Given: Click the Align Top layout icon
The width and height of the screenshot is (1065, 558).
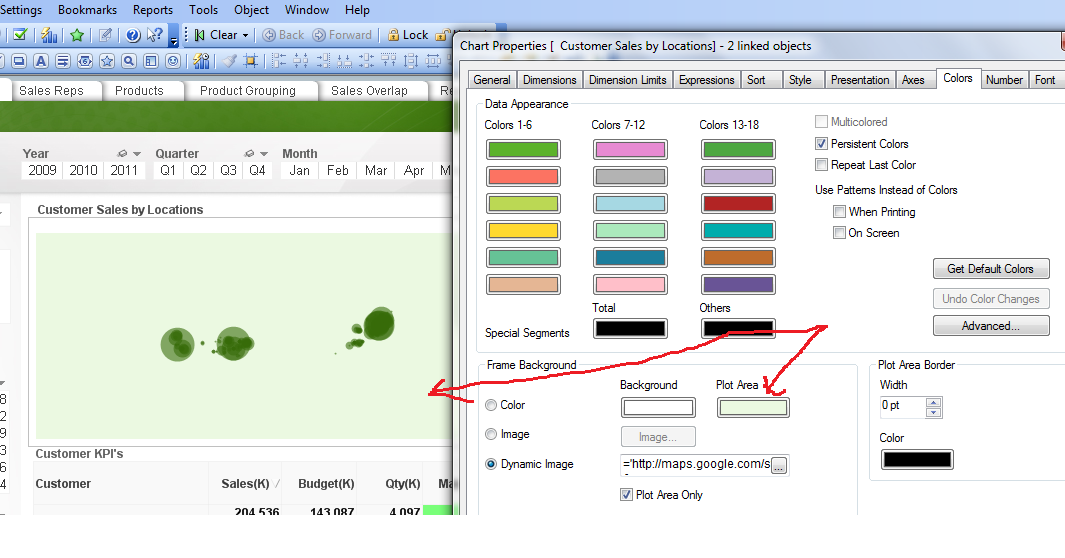Looking at the screenshot, I should click(389, 60).
